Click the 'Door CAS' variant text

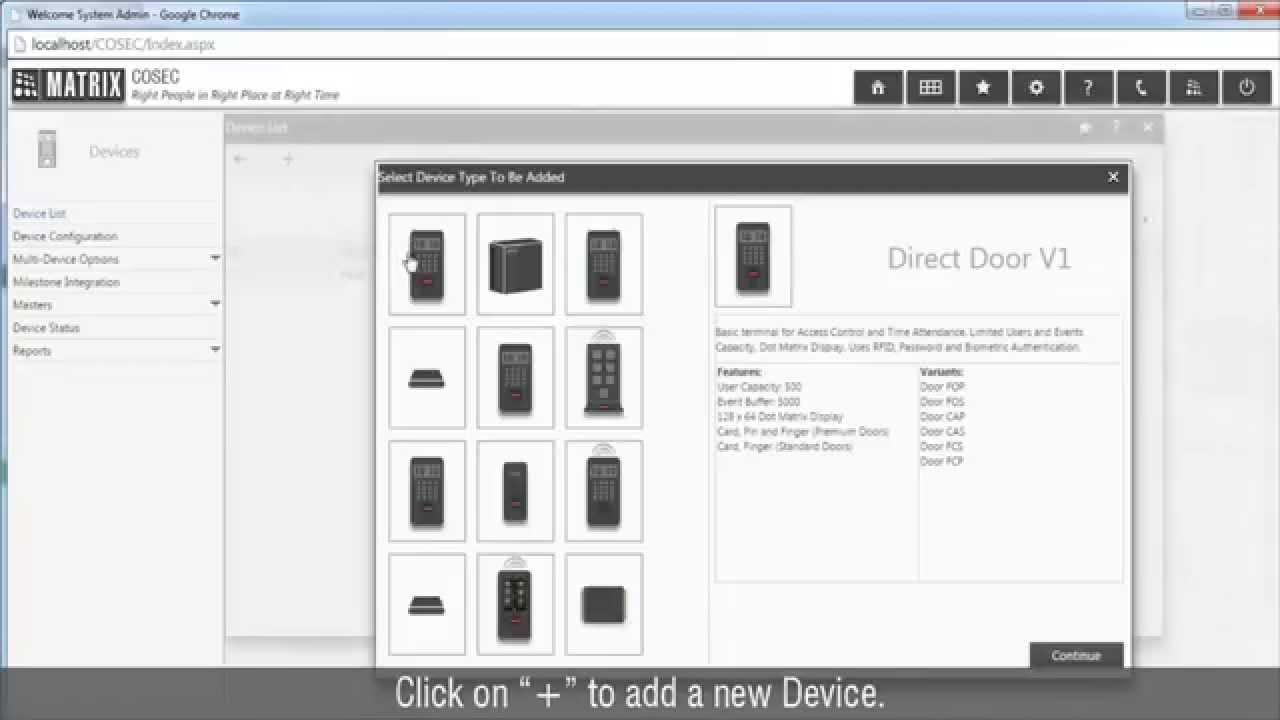tap(942, 431)
